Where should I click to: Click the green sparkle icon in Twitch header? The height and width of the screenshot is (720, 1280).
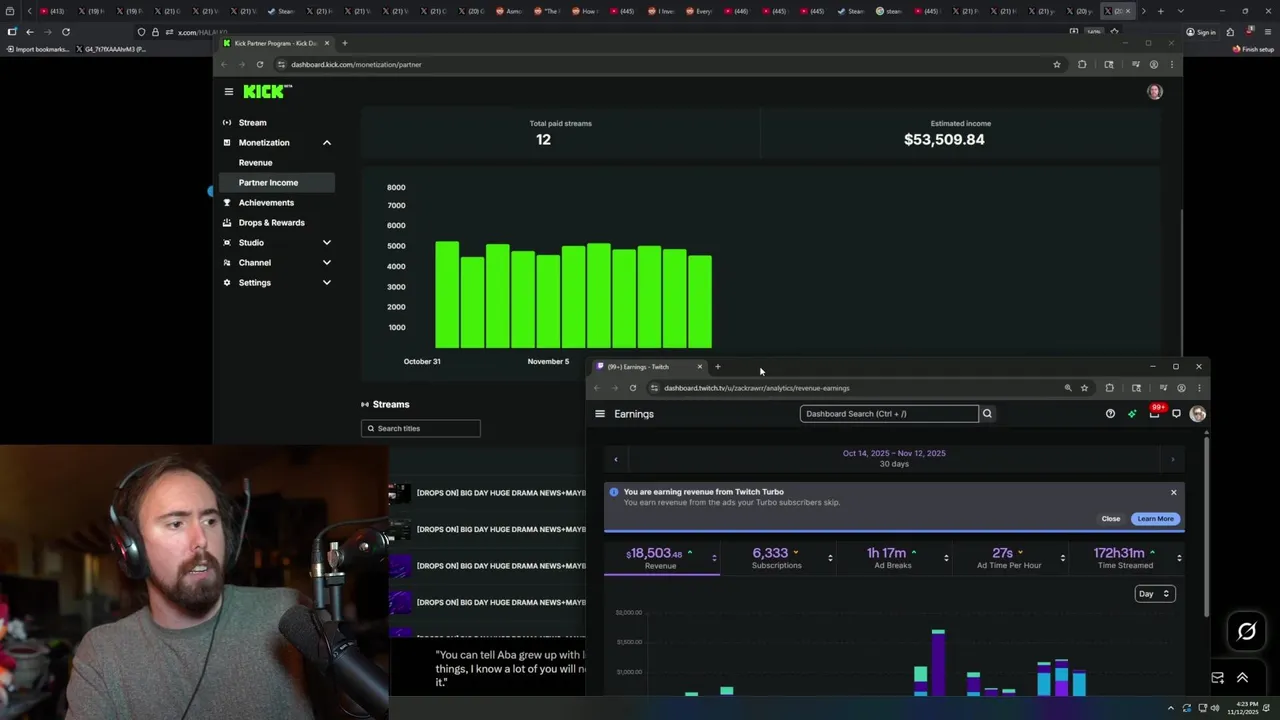(x=1132, y=414)
